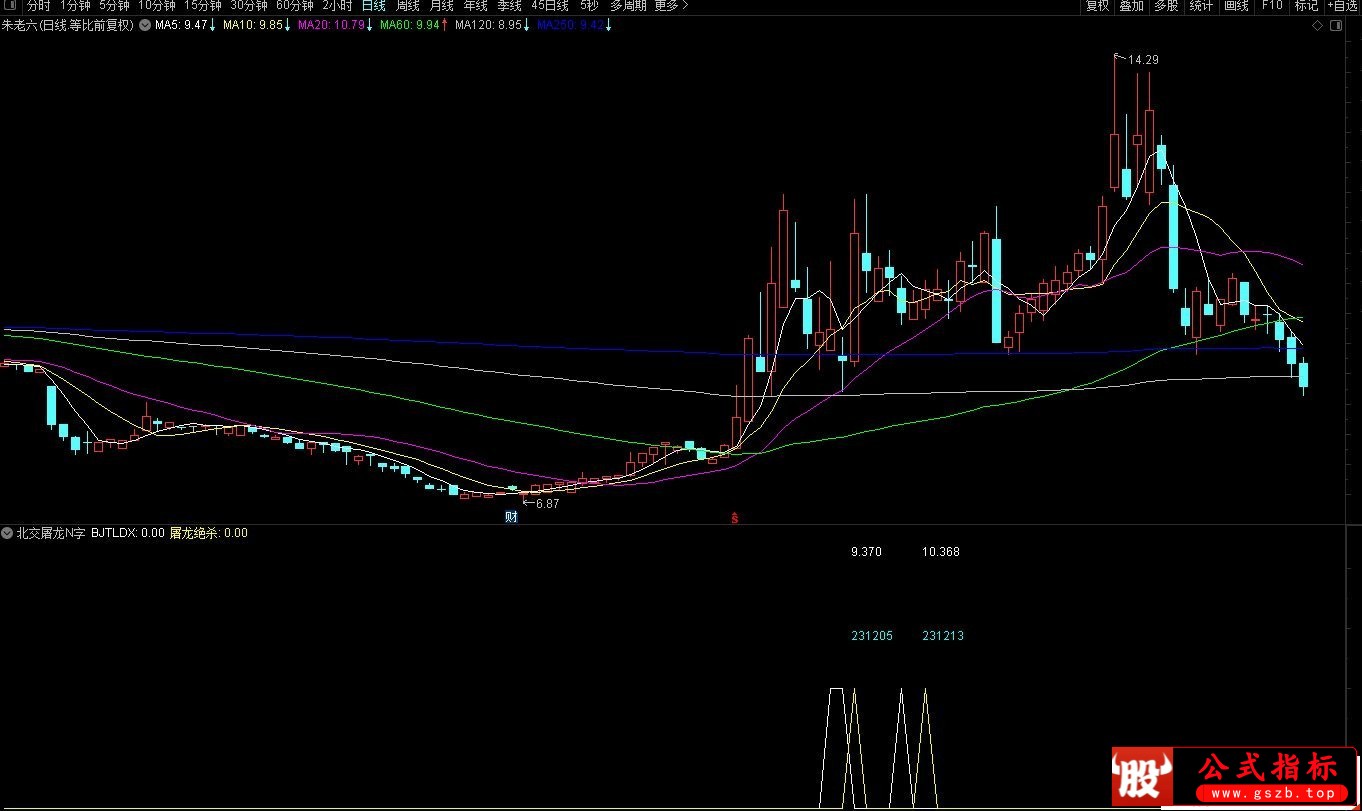Switch to the 年线 yearly chart tab
Viewport: 1362px width, 811px height.
tap(475, 6)
